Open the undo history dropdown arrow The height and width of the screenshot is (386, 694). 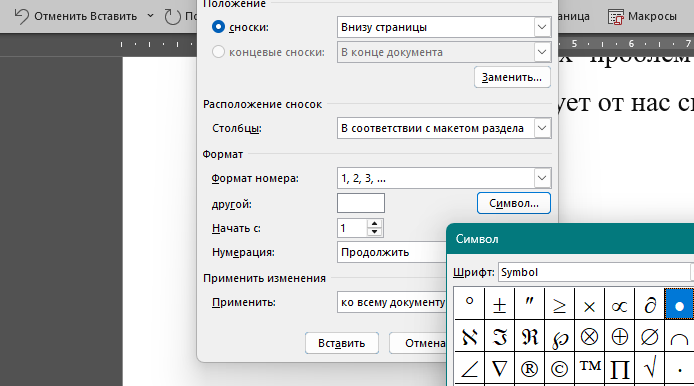[150, 16]
